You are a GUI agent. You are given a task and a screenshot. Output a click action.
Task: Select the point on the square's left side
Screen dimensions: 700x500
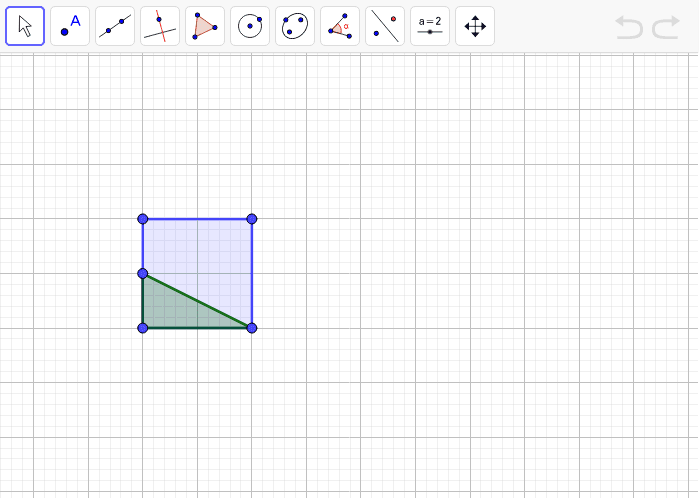pos(142,273)
